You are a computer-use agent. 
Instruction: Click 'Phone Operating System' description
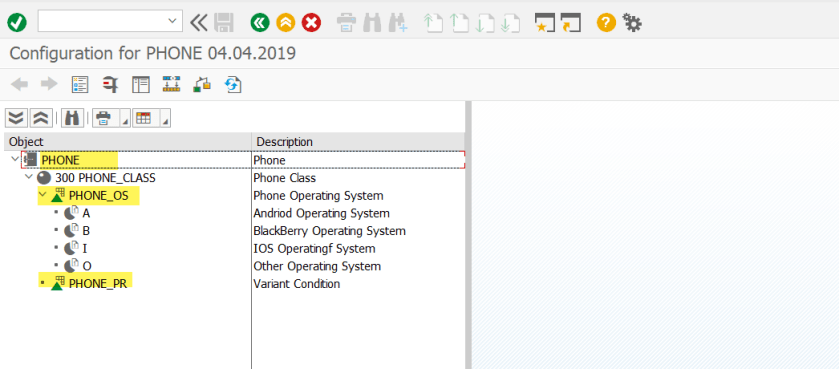click(318, 196)
